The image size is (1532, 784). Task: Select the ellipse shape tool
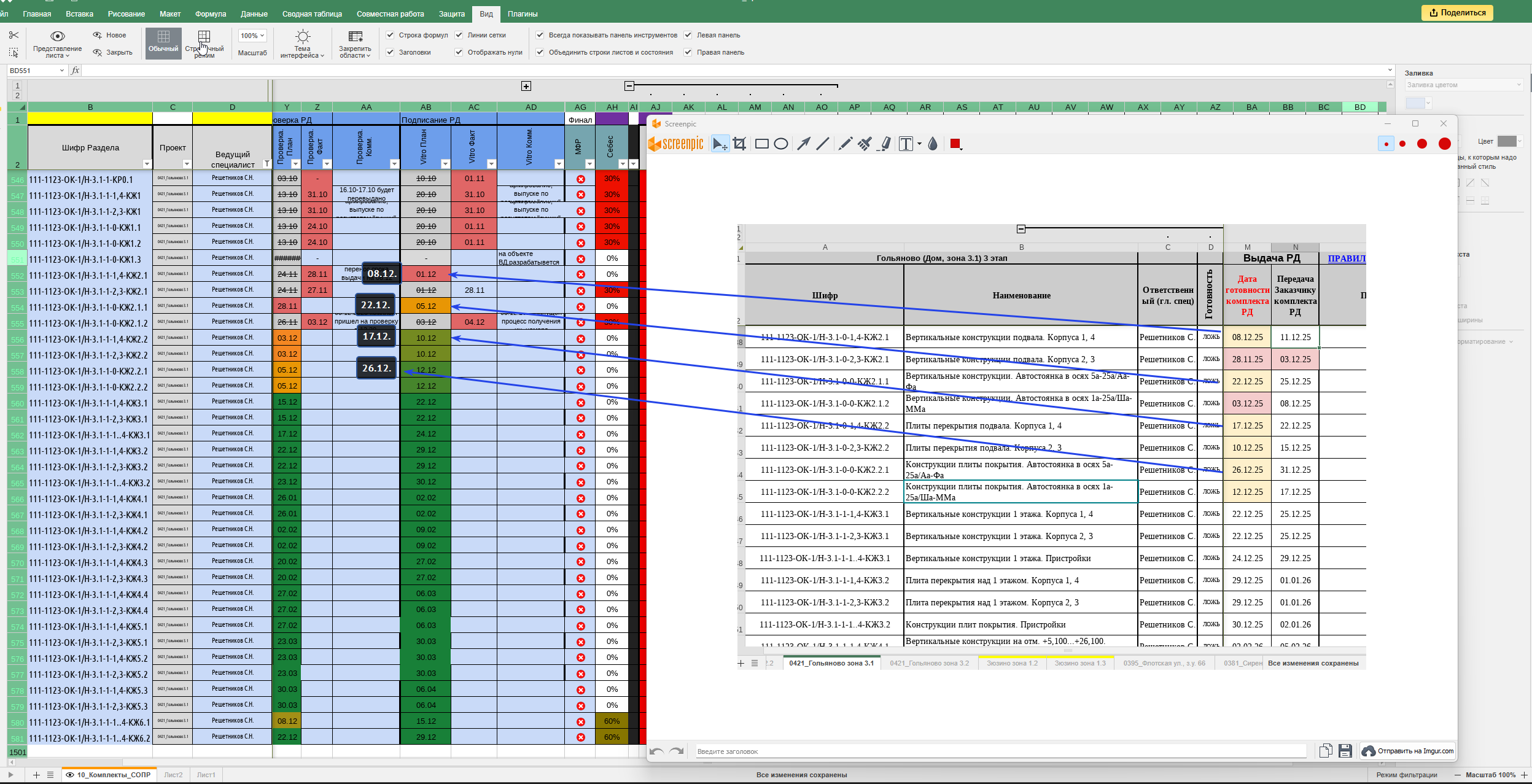pyautogui.click(x=781, y=144)
